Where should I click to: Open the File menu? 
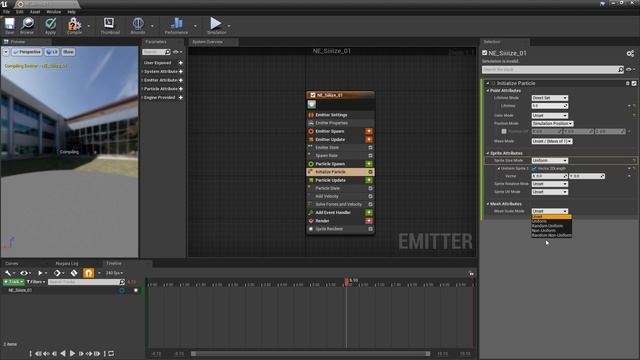point(7,12)
